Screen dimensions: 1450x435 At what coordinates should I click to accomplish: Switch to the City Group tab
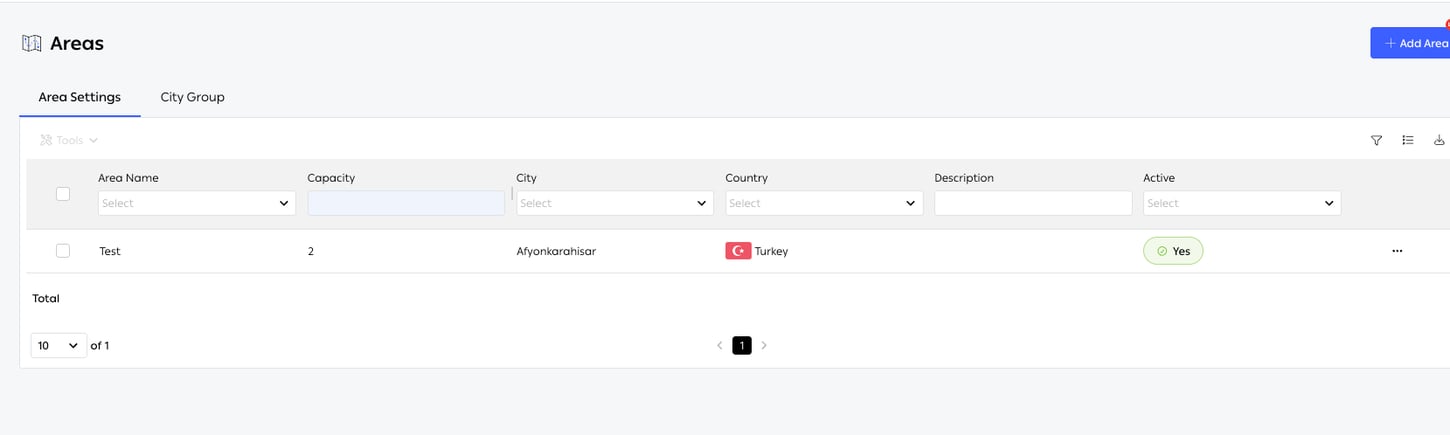click(x=192, y=97)
